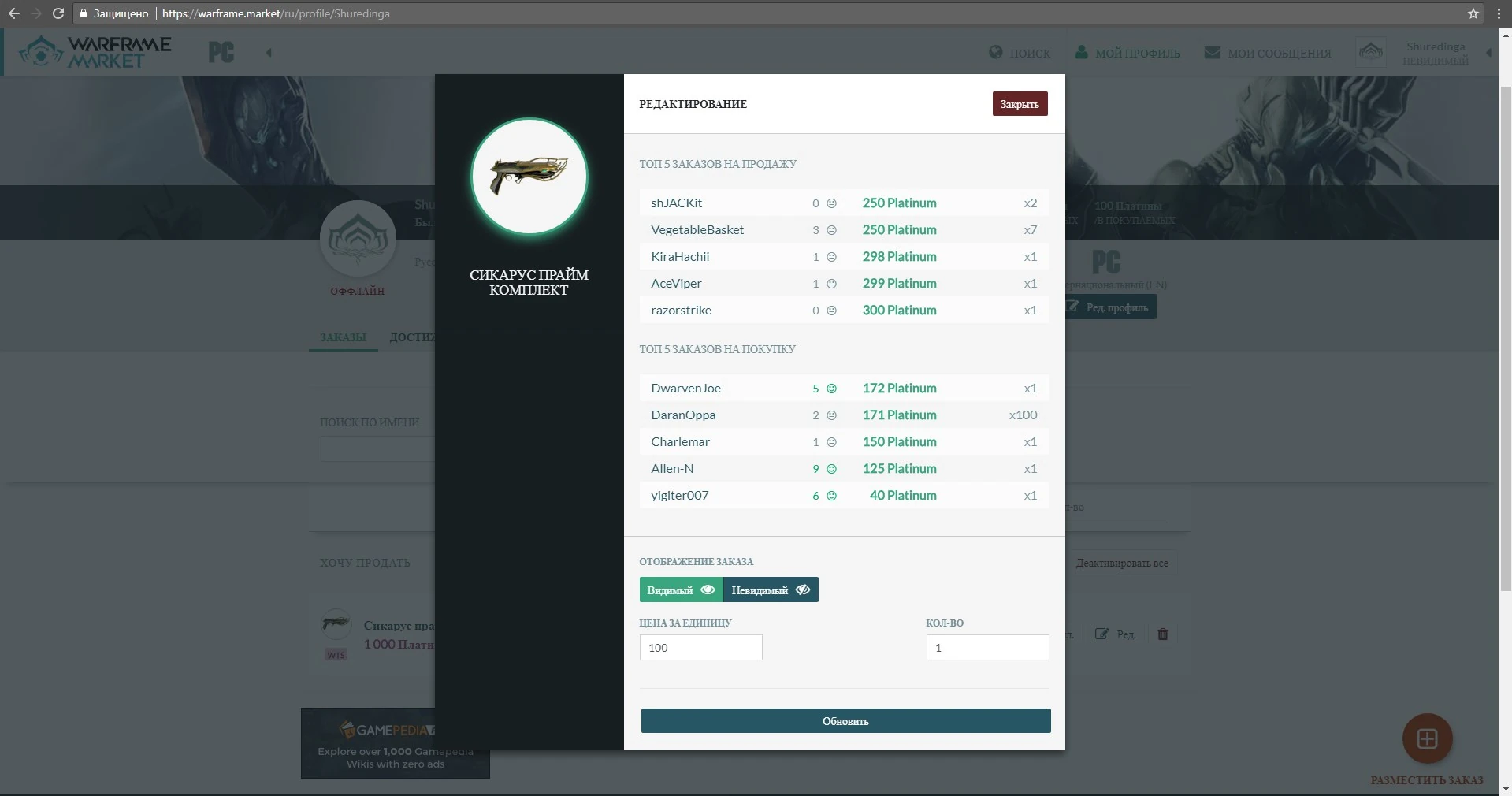Screen dimensions: 1512x796
Task: Click the smiley icon next to VegetableBasket
Action: [831, 230]
